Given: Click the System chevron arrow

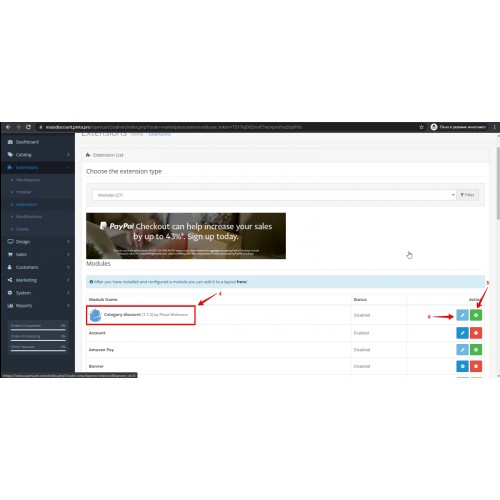Looking at the screenshot, I should click(68, 293).
